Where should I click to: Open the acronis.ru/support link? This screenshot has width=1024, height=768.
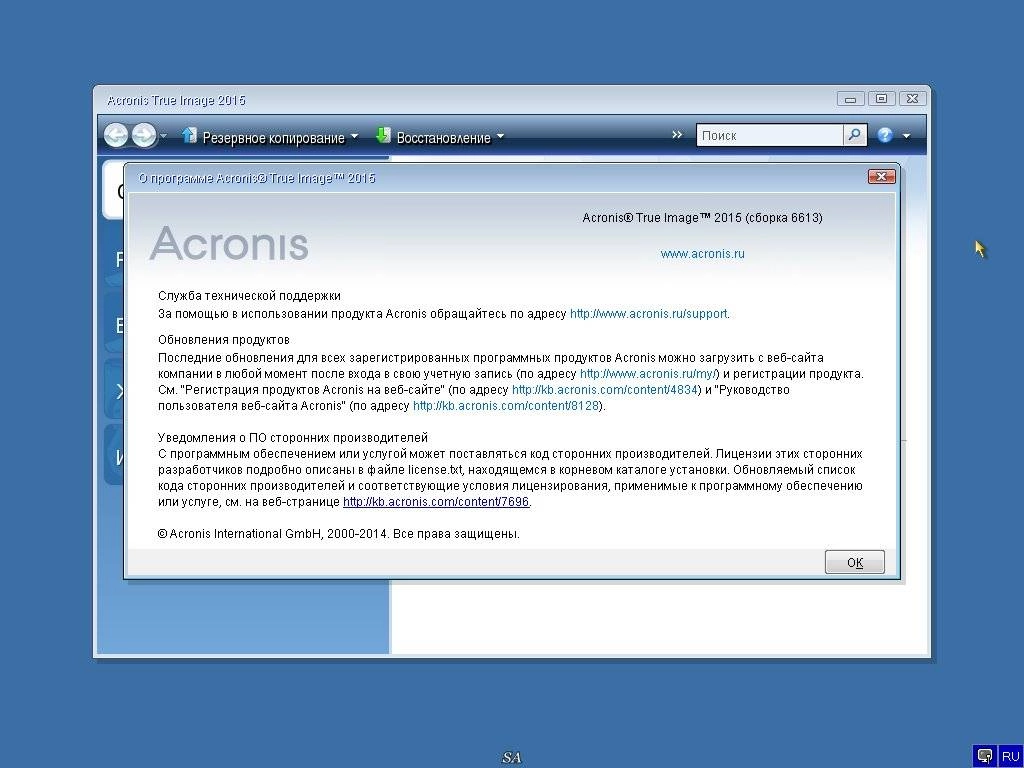(648, 313)
